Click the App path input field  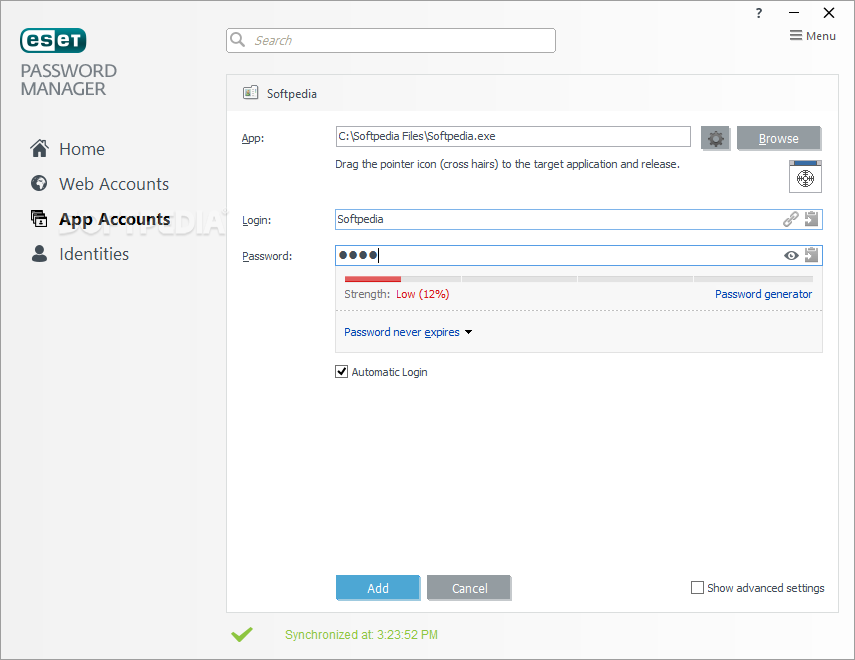point(513,136)
